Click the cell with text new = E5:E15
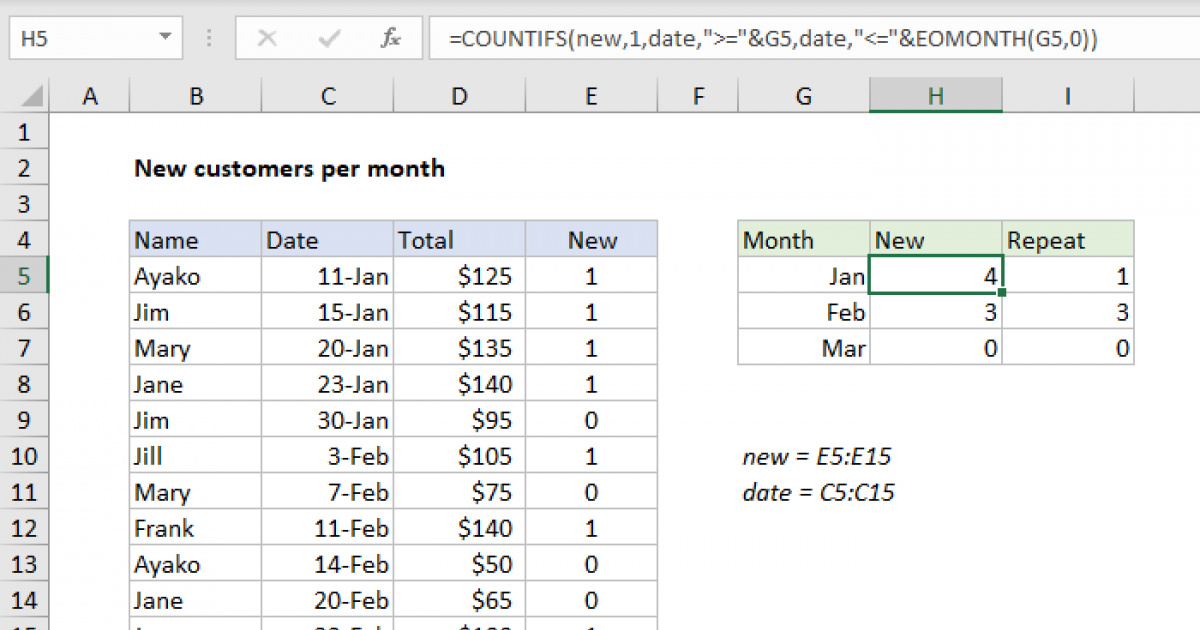 click(817, 456)
